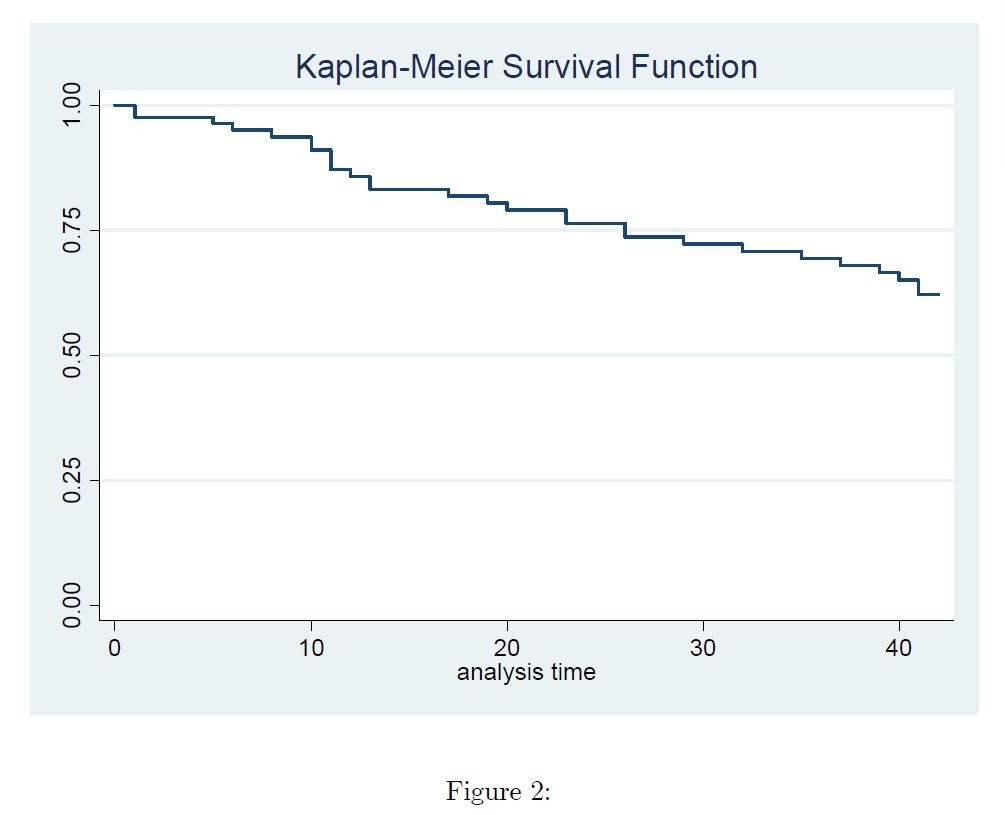Select the 10 x-axis tick label

pyautogui.click(x=311, y=646)
